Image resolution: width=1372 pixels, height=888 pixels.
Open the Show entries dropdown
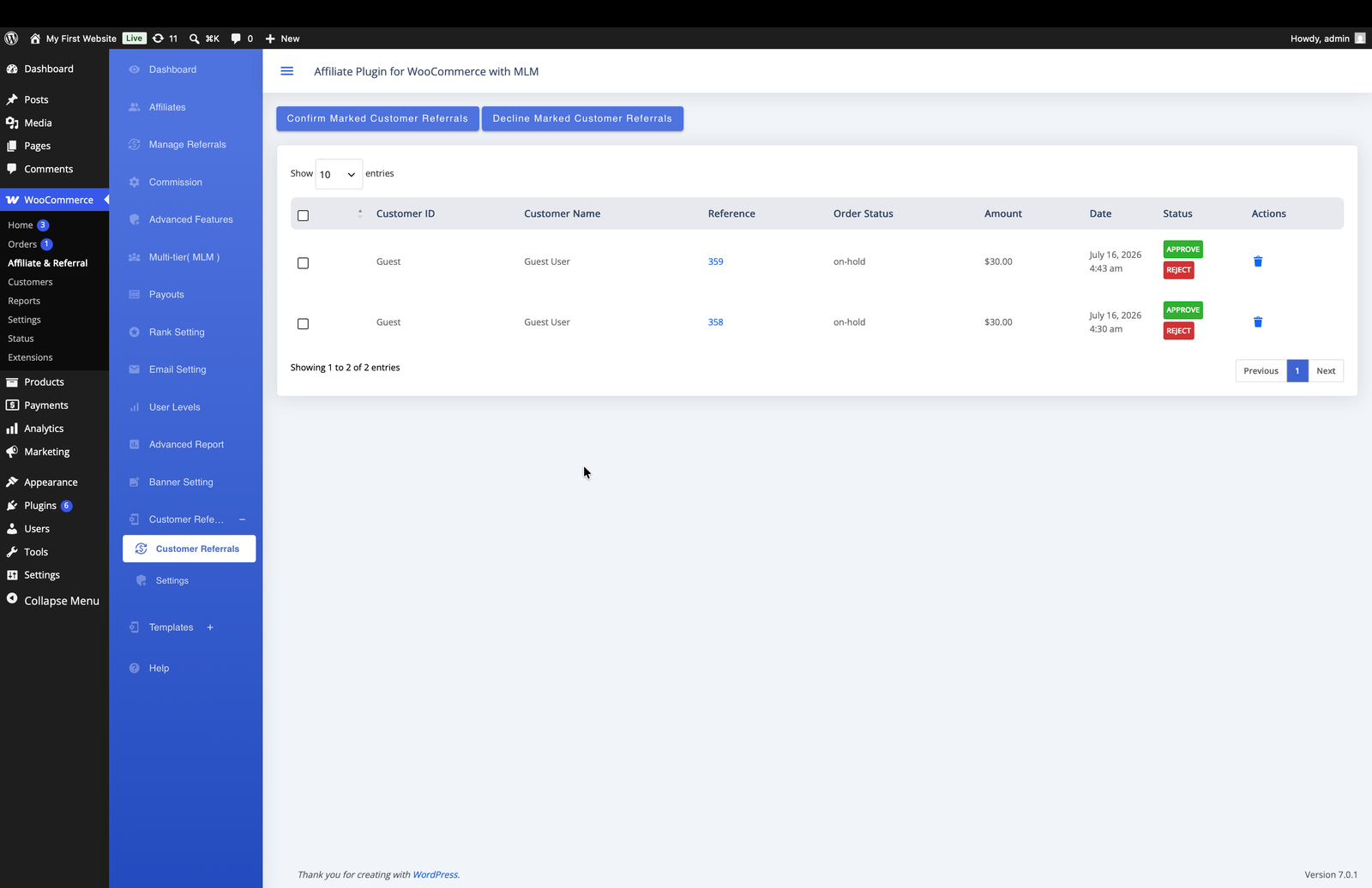pyautogui.click(x=339, y=174)
